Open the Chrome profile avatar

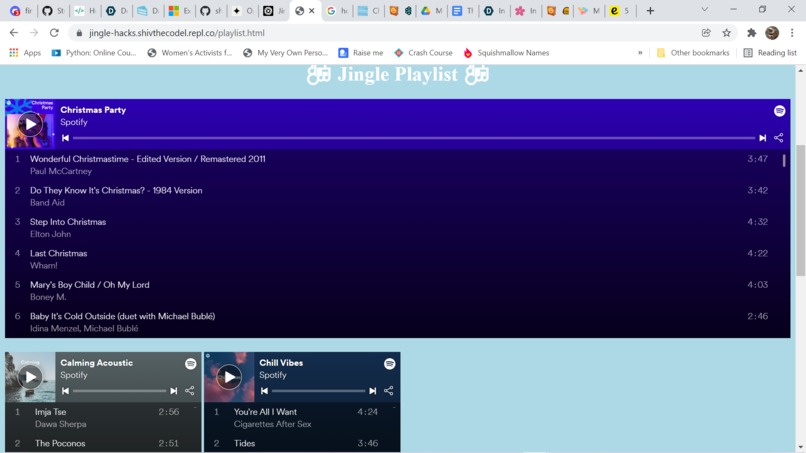tap(772, 33)
